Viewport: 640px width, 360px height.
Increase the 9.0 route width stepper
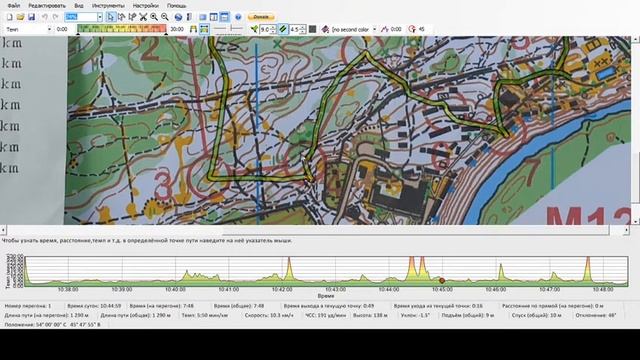pyautogui.click(x=273, y=27)
